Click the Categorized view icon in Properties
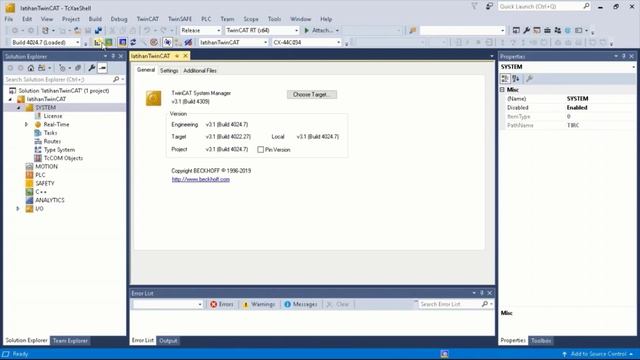The image size is (640, 360). coord(505,79)
